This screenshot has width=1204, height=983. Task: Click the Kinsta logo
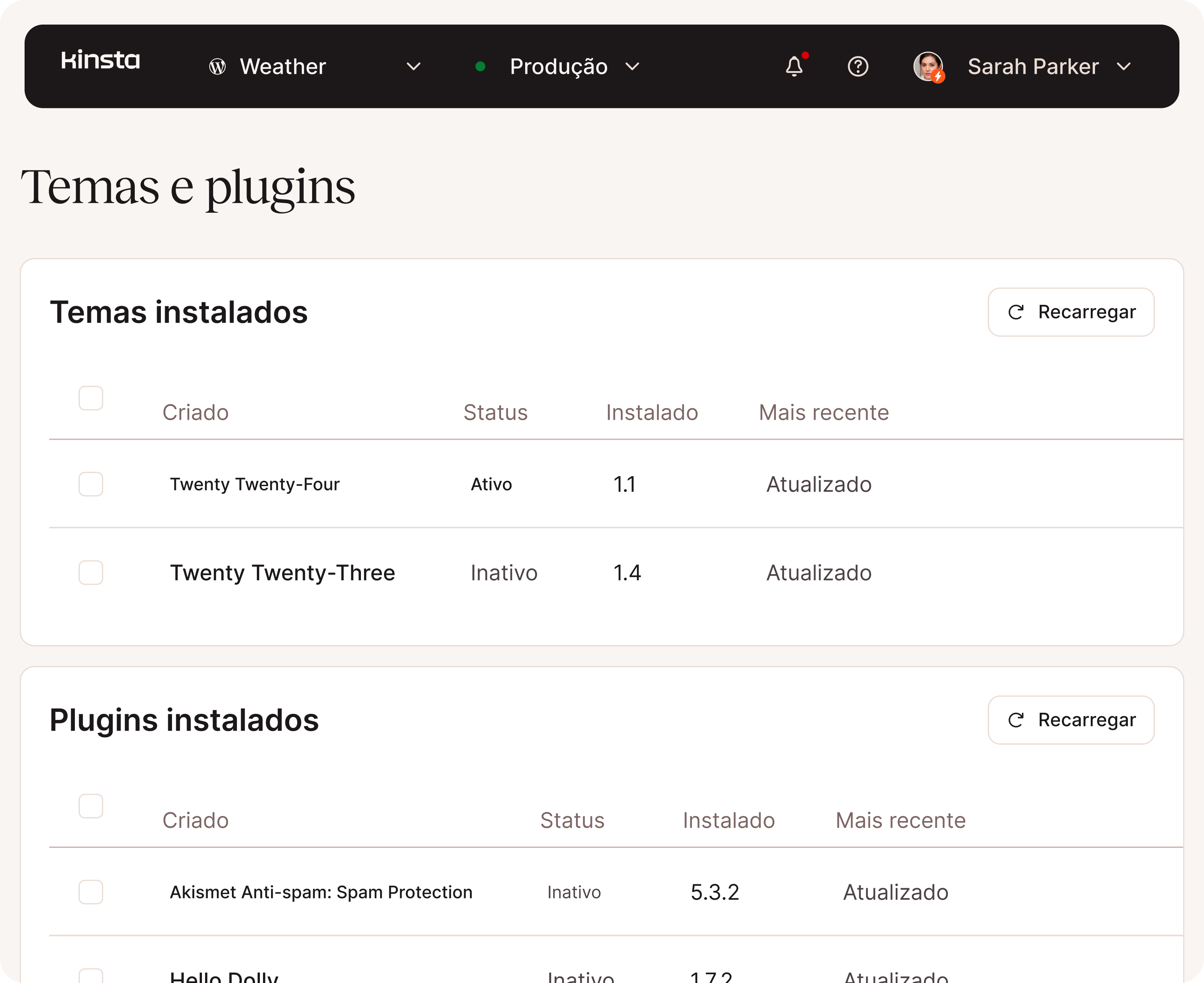point(100,60)
